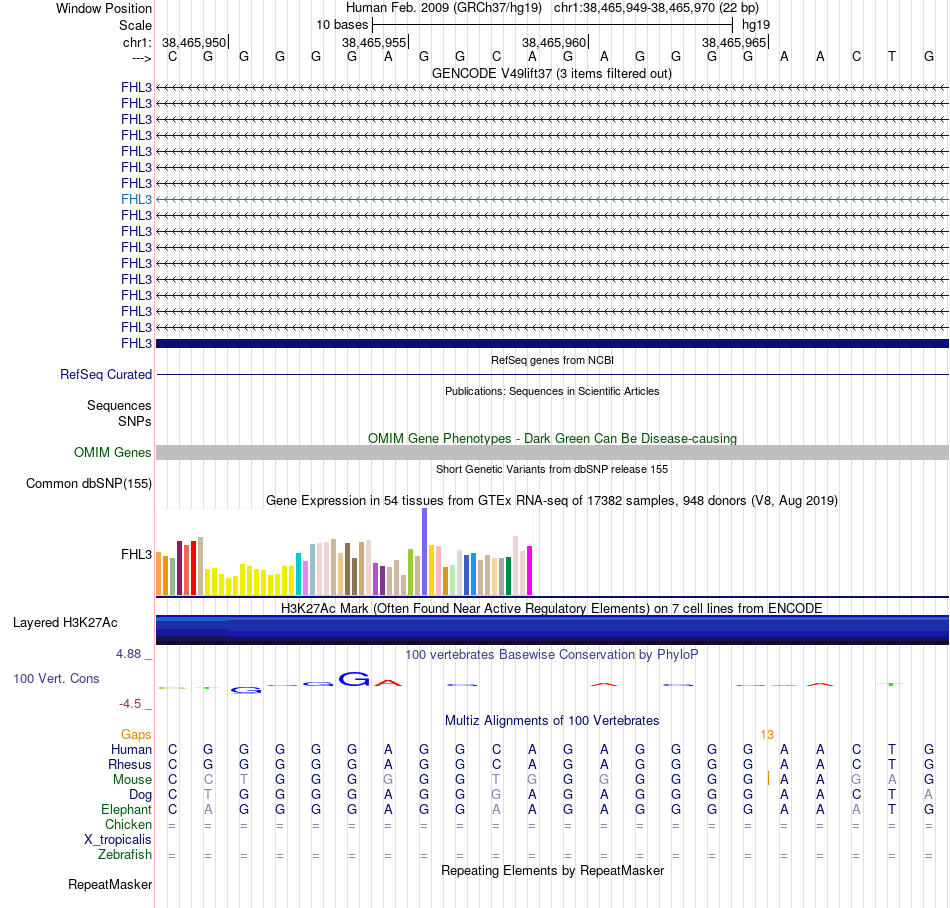Click the Chicken alignment row label

point(128,824)
